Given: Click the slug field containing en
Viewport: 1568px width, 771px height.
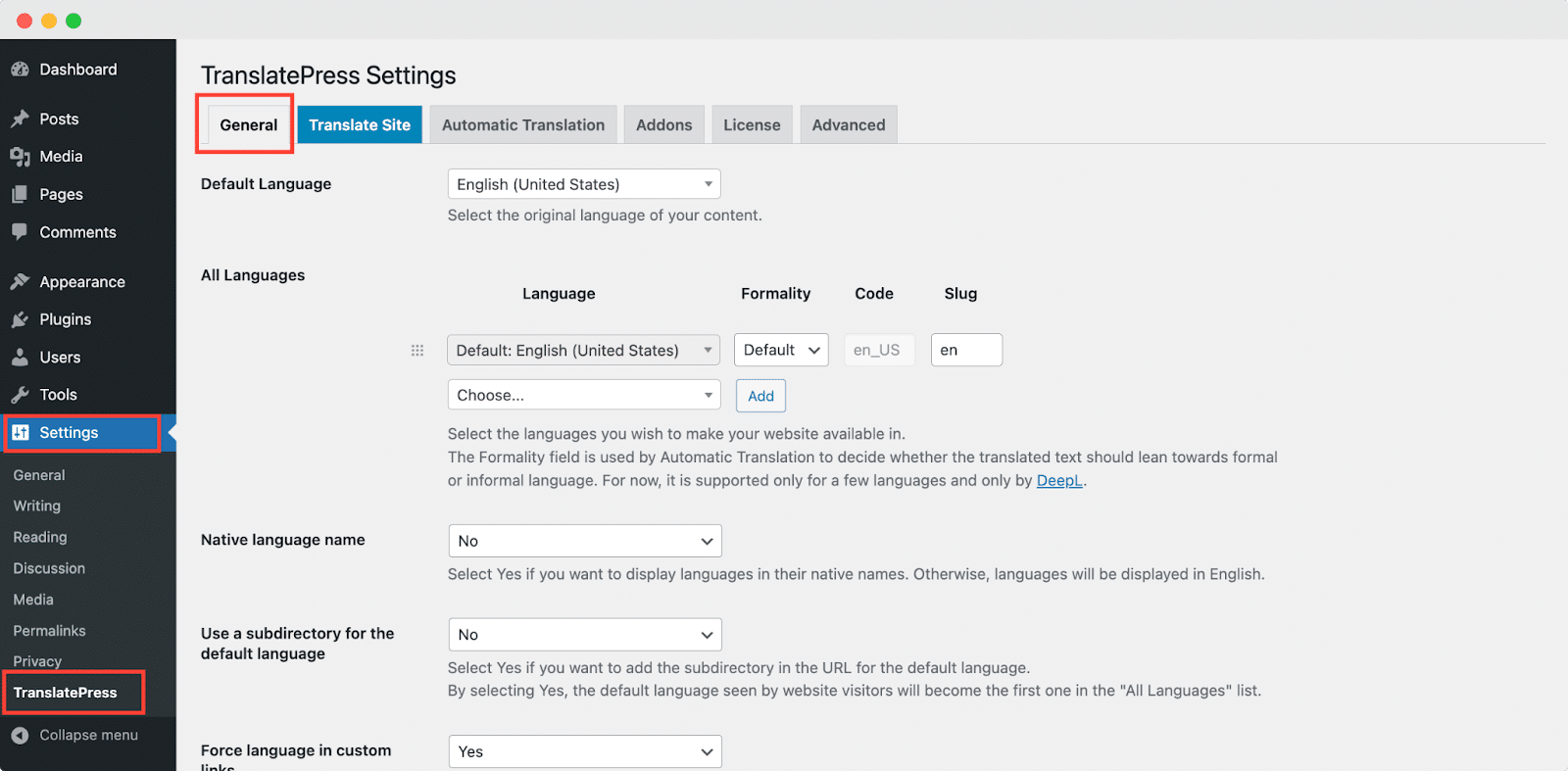Looking at the screenshot, I should tap(966, 350).
